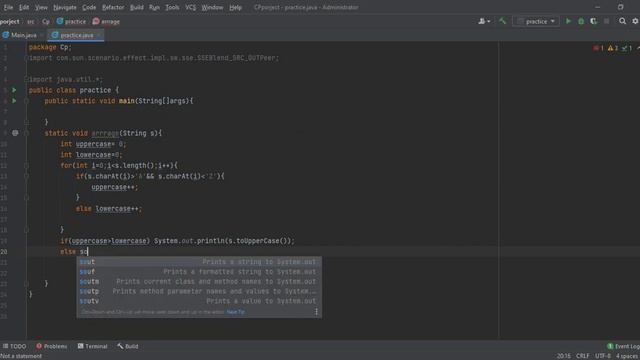The width and height of the screenshot is (640, 360).
Task: Click the gutter marker on arrrage method line
Action: coord(15,133)
